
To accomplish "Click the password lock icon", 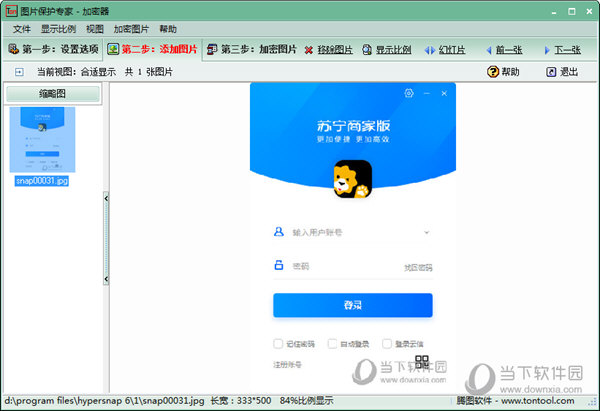I will [x=279, y=265].
